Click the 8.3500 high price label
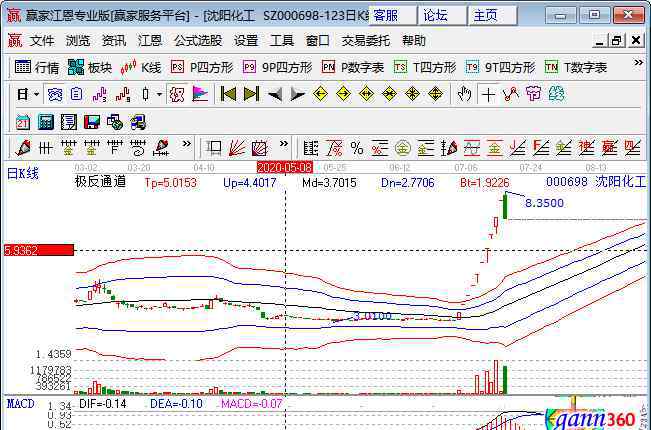The width and height of the screenshot is (651, 430). [x=544, y=203]
